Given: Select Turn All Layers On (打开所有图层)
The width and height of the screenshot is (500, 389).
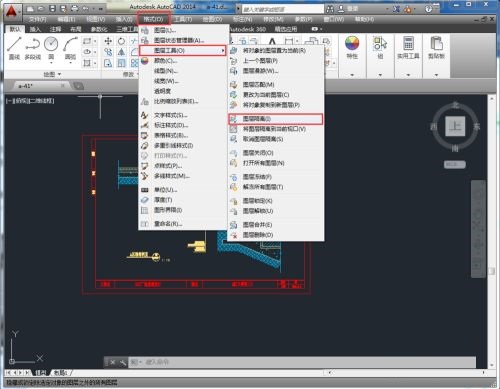Looking at the screenshot, I should click(x=276, y=163).
